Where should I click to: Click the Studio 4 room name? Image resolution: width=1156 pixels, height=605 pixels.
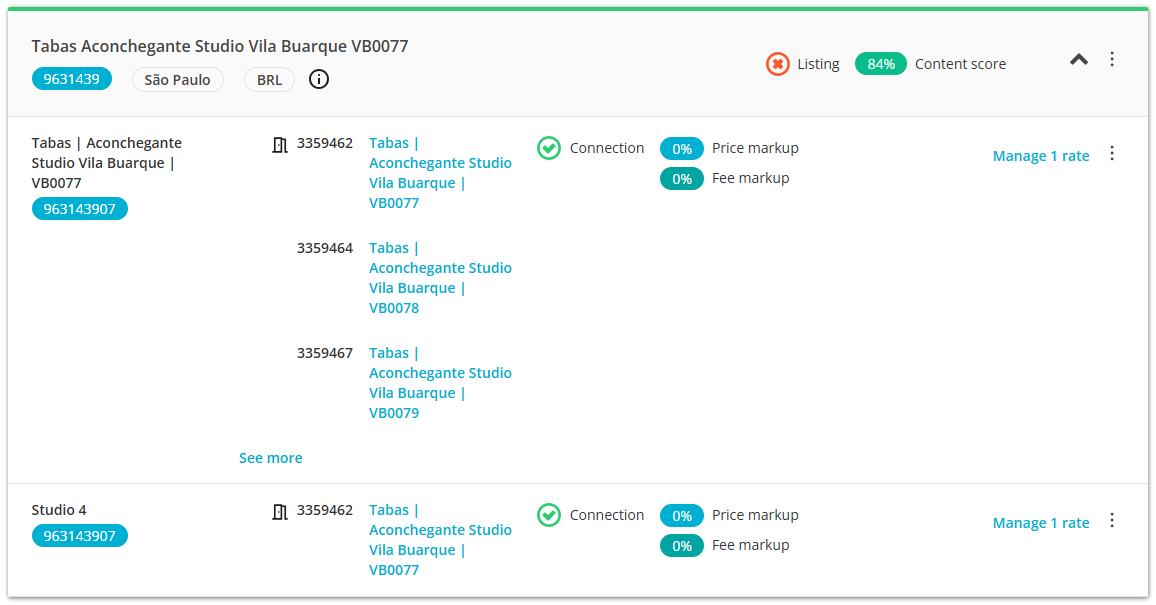click(59, 510)
